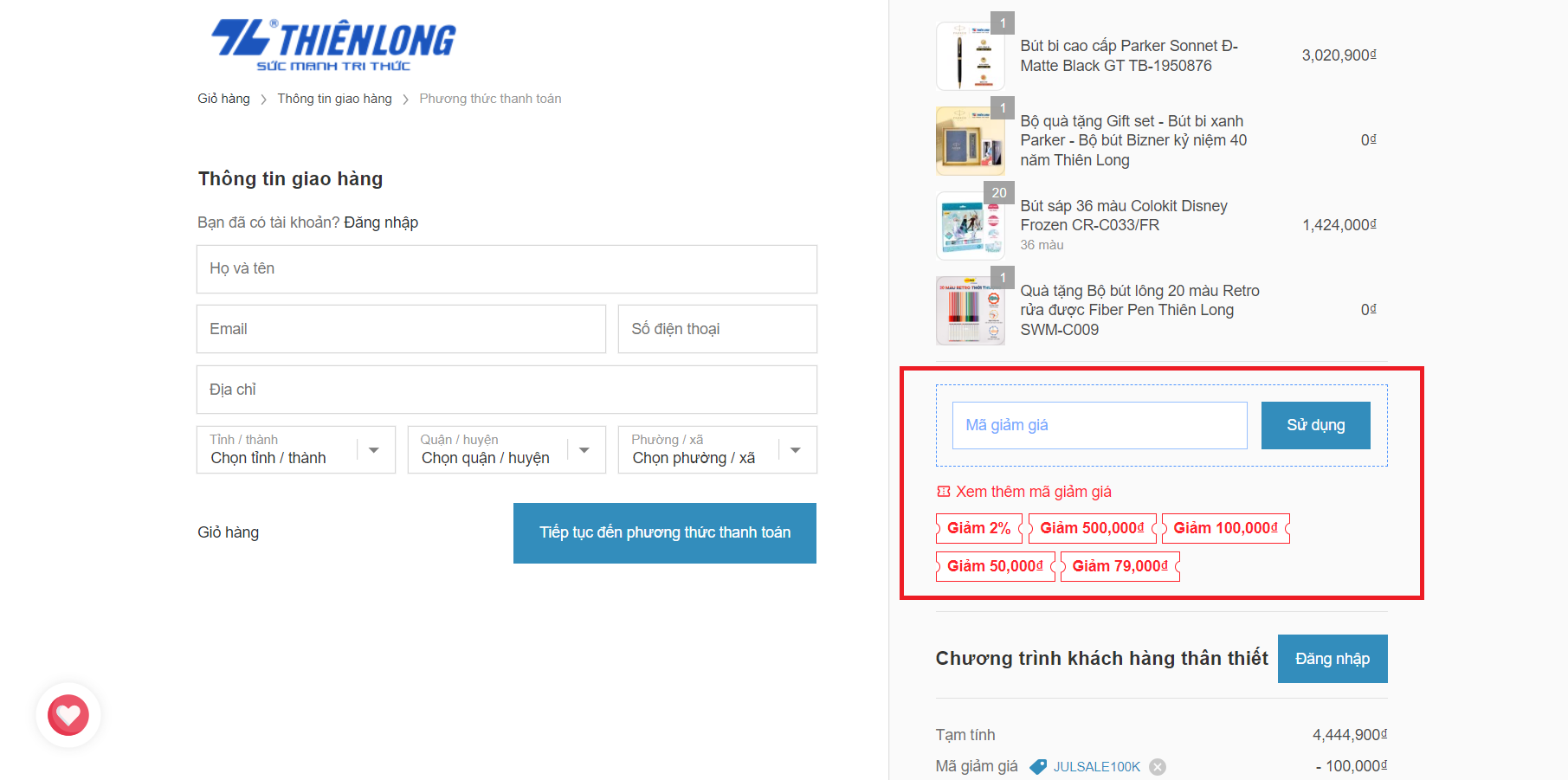Open the Phường / xã dropdown

click(x=718, y=449)
